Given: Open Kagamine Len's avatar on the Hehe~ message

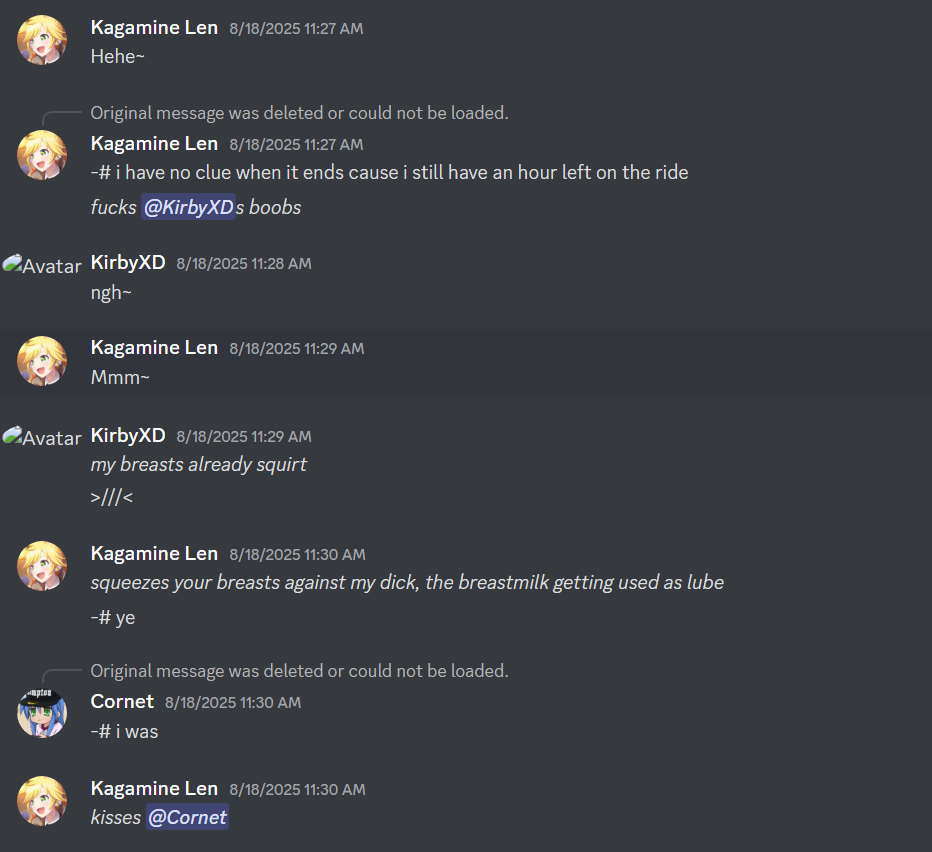Looking at the screenshot, I should point(42,40).
